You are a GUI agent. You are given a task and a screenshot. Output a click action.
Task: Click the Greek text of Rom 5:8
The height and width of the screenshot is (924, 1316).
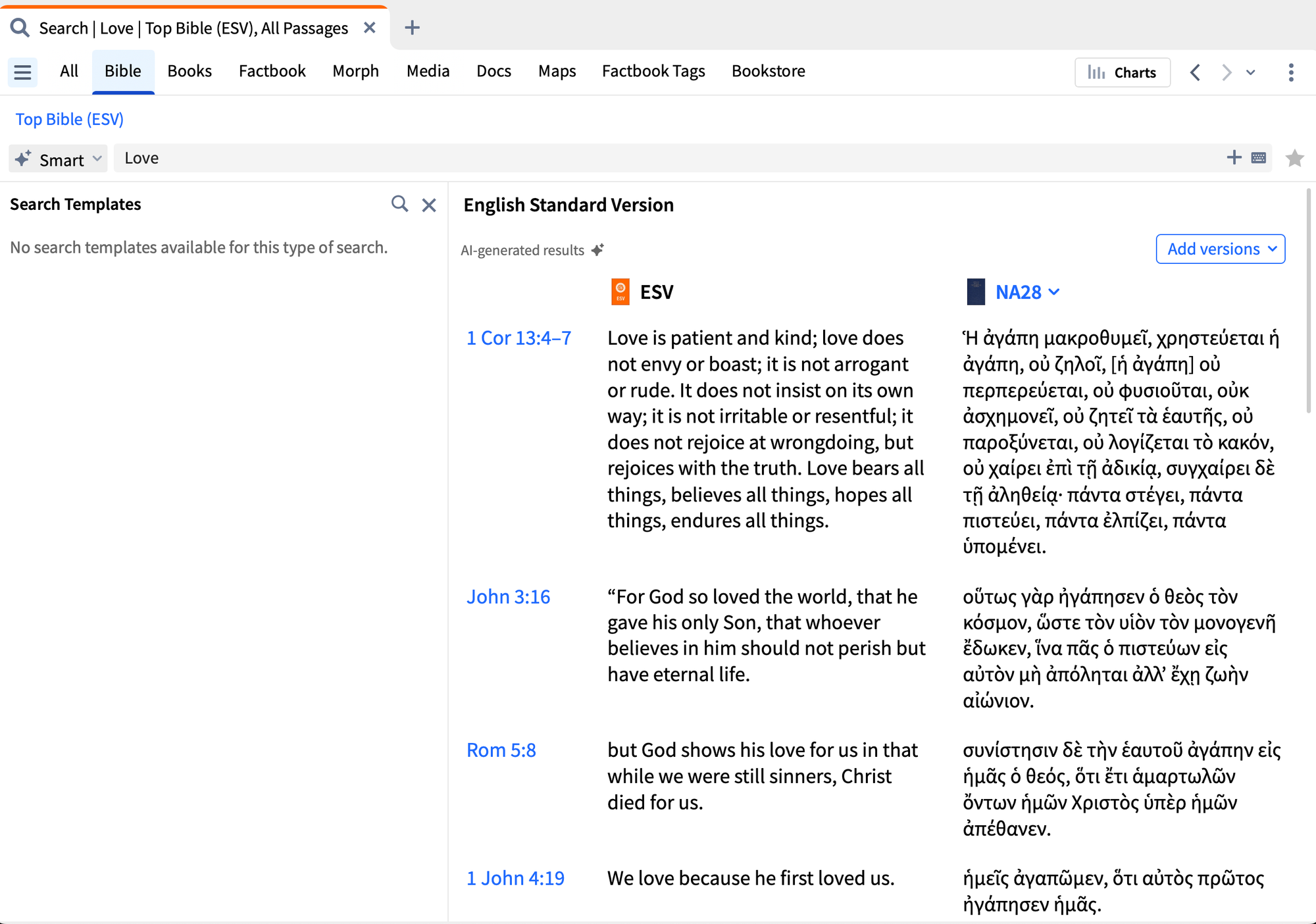(x=1121, y=789)
